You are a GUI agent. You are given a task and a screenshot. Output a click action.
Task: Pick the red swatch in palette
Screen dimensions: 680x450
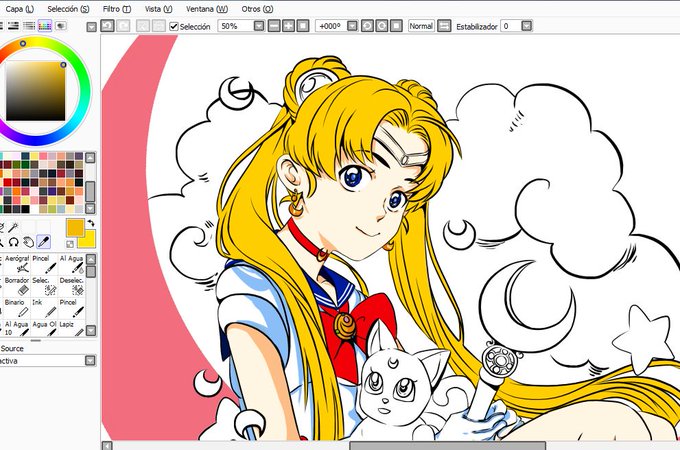click(x=7, y=183)
